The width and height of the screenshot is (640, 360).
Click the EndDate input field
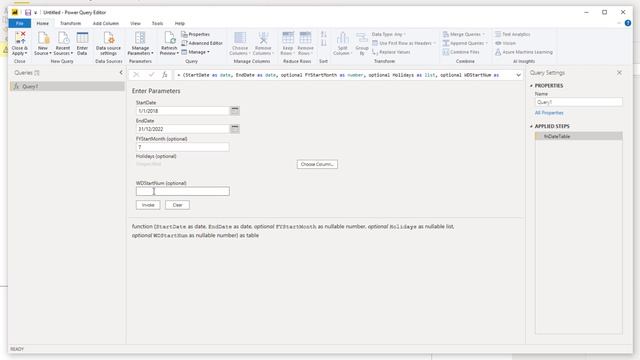pos(182,129)
